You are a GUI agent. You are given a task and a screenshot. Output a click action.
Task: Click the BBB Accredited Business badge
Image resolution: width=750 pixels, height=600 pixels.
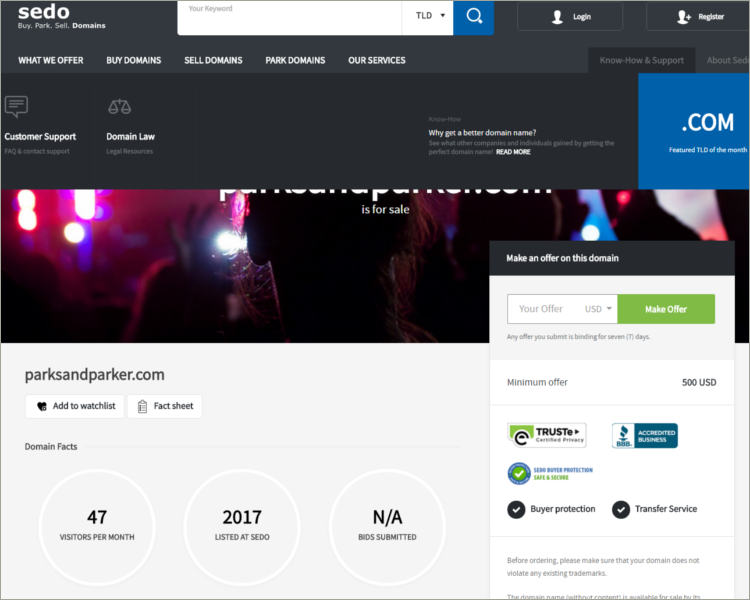[644, 435]
